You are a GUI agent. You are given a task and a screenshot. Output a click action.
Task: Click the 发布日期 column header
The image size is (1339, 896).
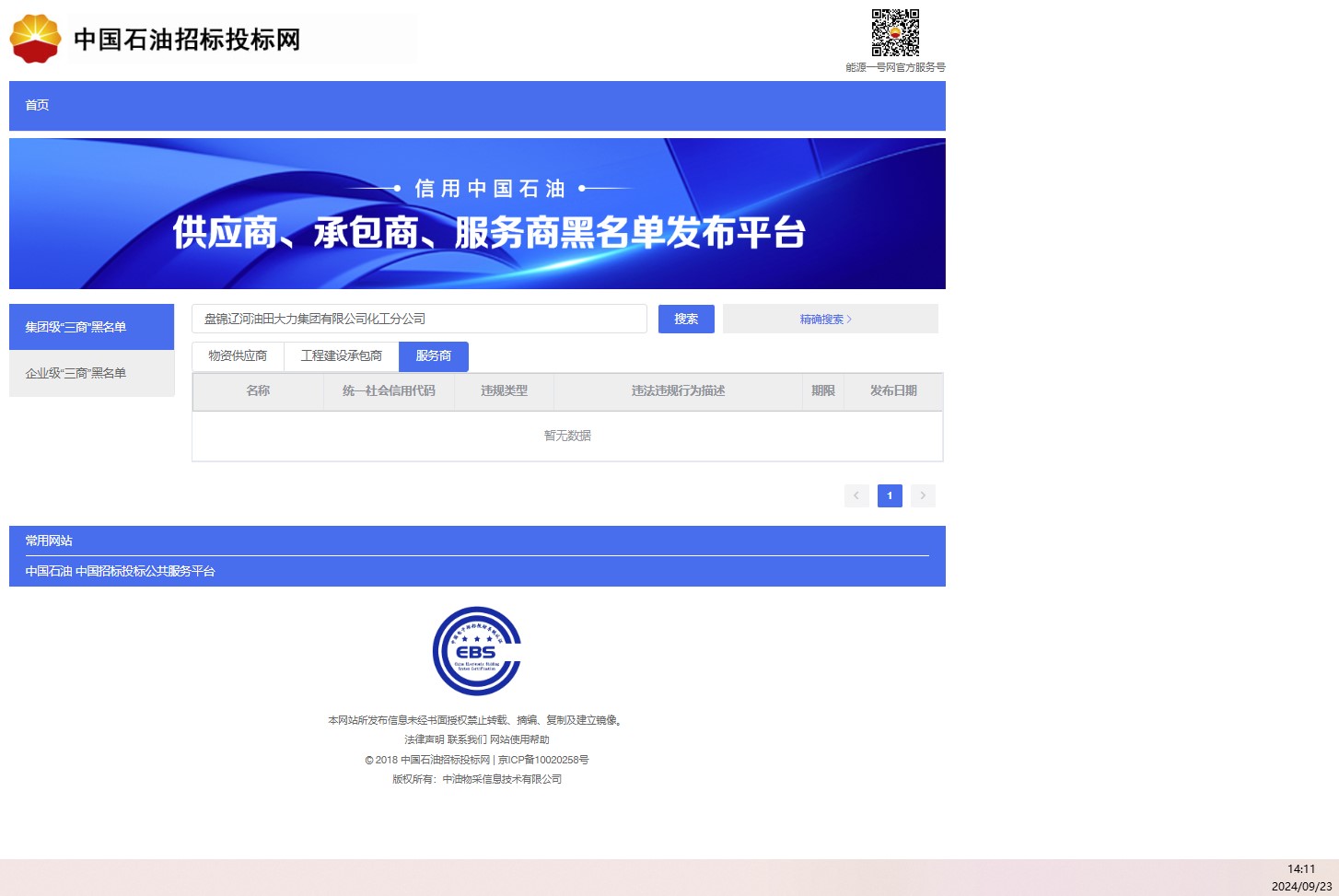[893, 390]
